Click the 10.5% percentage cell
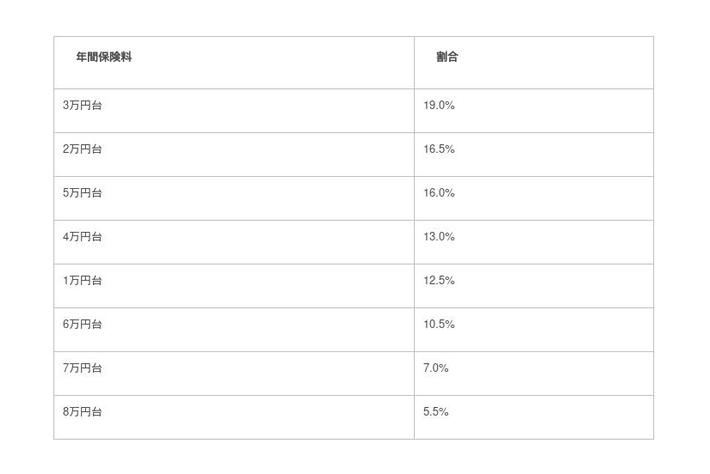Image resolution: width=710 pixels, height=474 pixels. coord(439,325)
